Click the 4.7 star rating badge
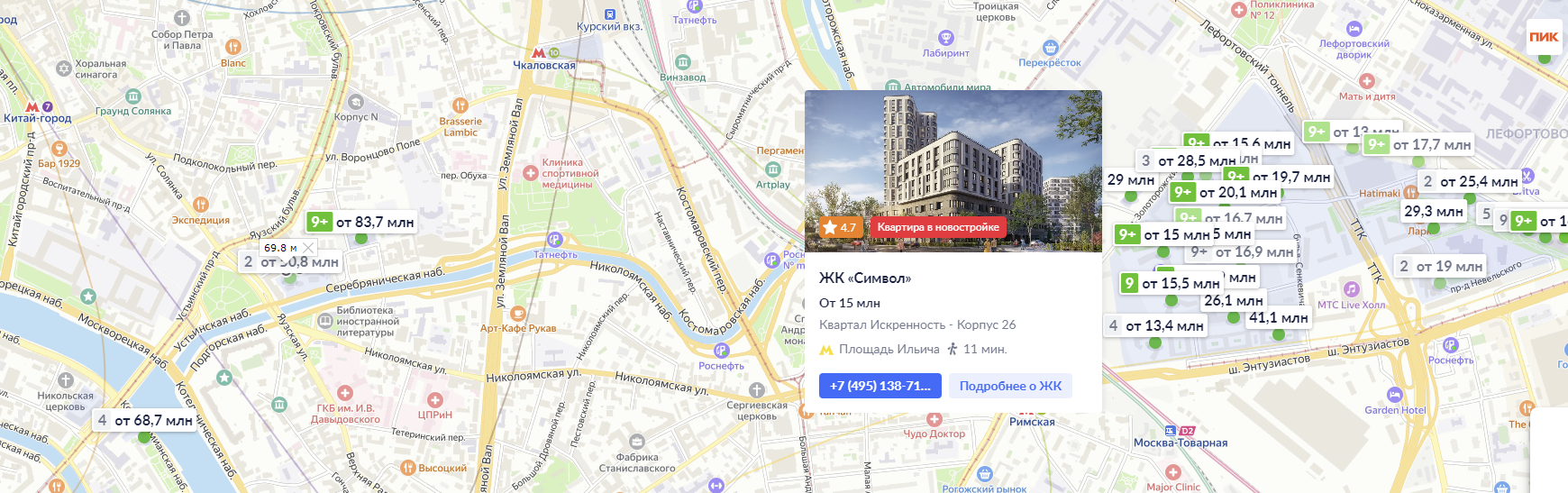 coord(839,227)
